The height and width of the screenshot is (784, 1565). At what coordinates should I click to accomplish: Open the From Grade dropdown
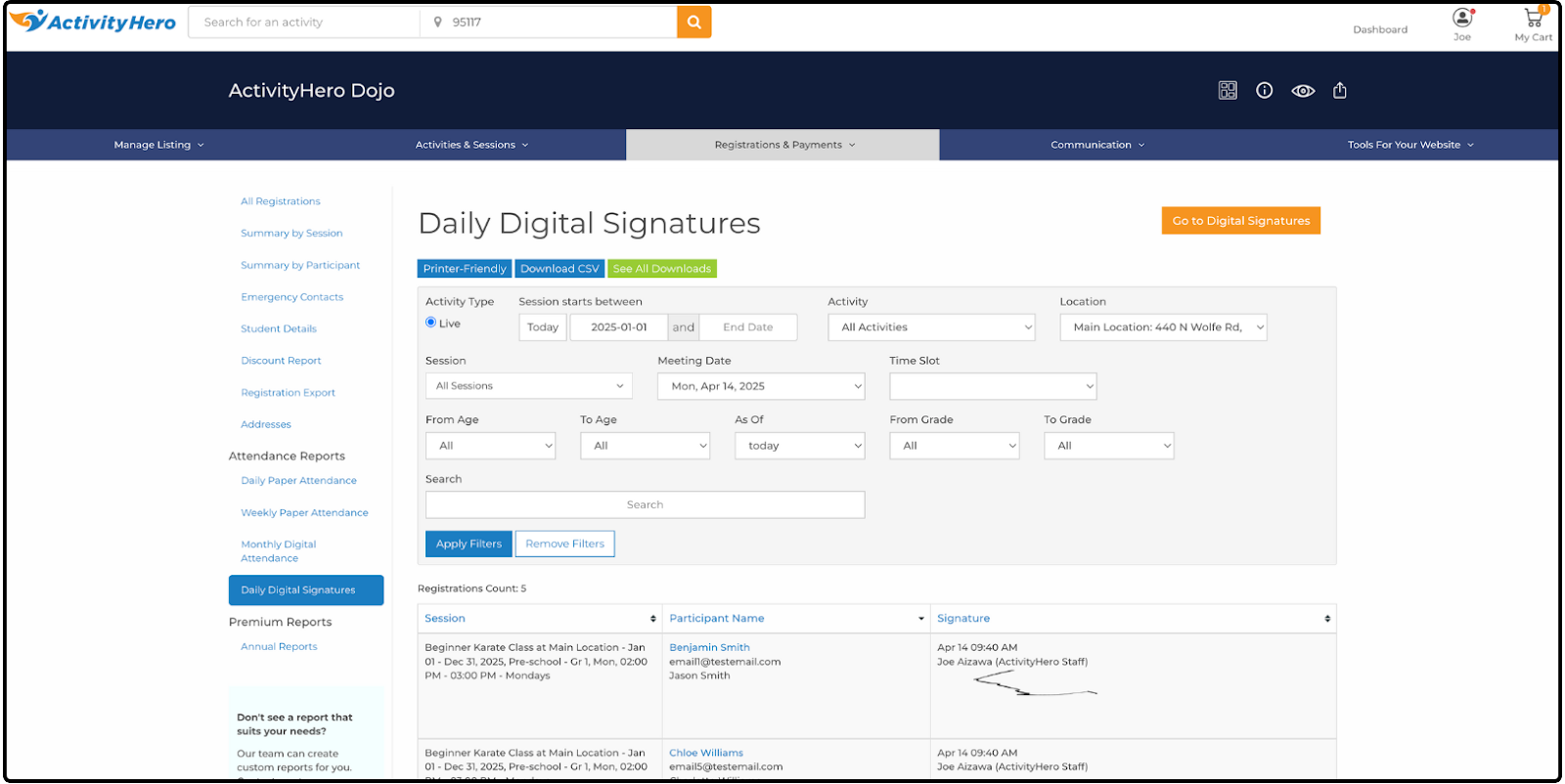(955, 446)
